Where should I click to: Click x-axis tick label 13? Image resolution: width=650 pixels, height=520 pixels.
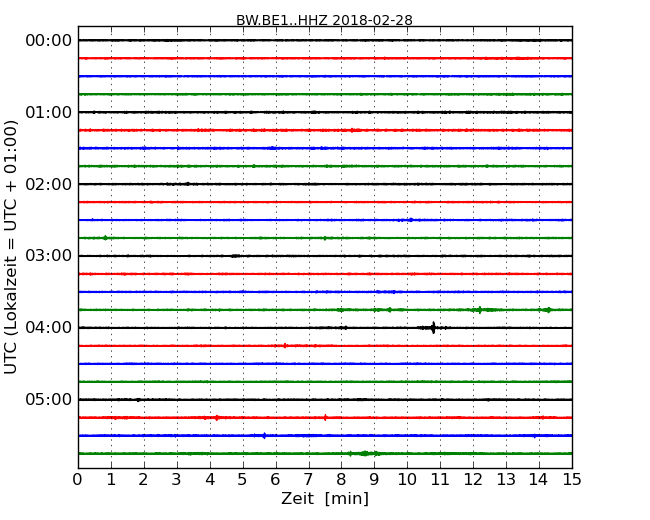pos(506,480)
